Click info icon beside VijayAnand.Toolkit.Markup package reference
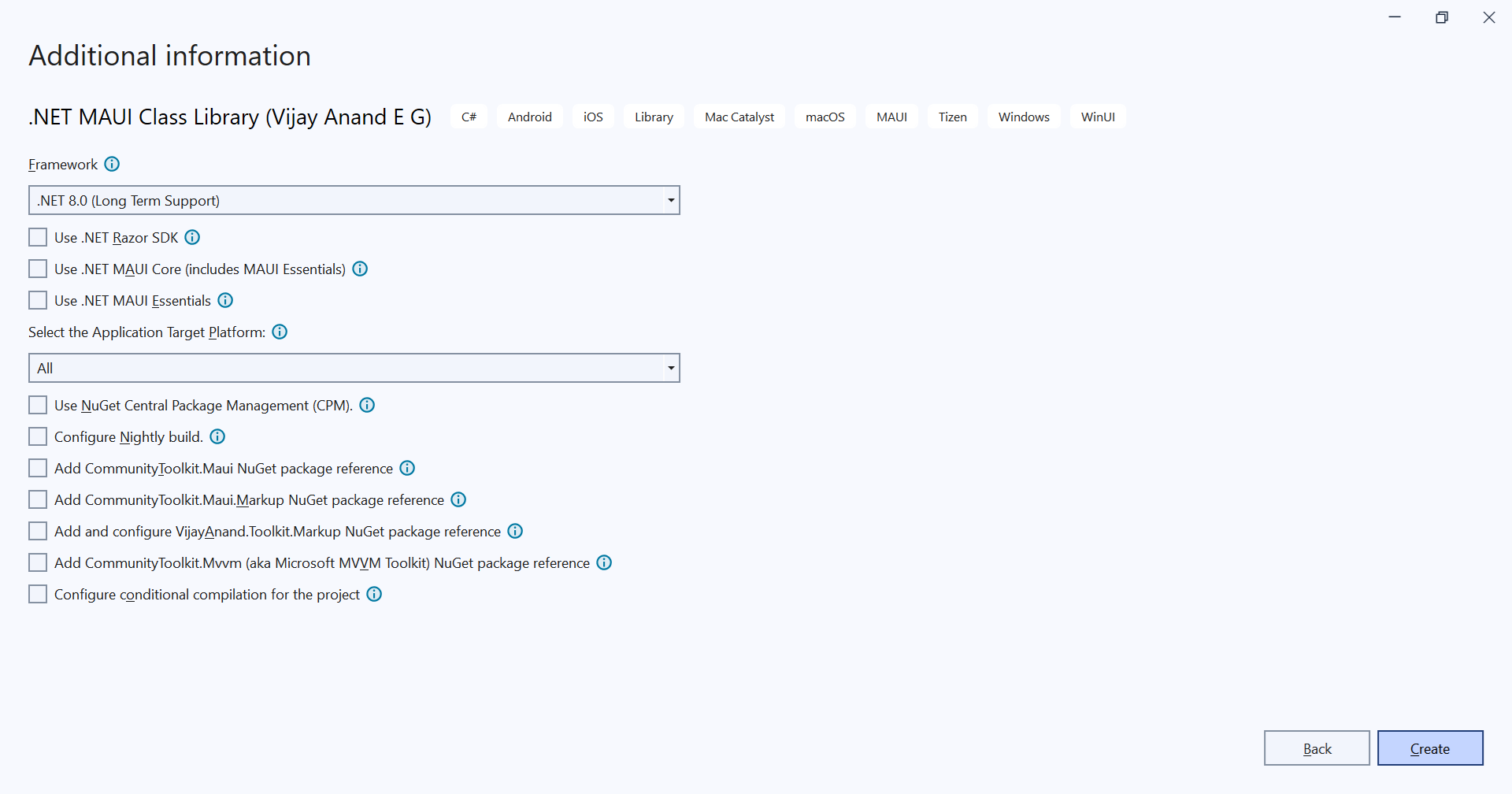 [515, 531]
